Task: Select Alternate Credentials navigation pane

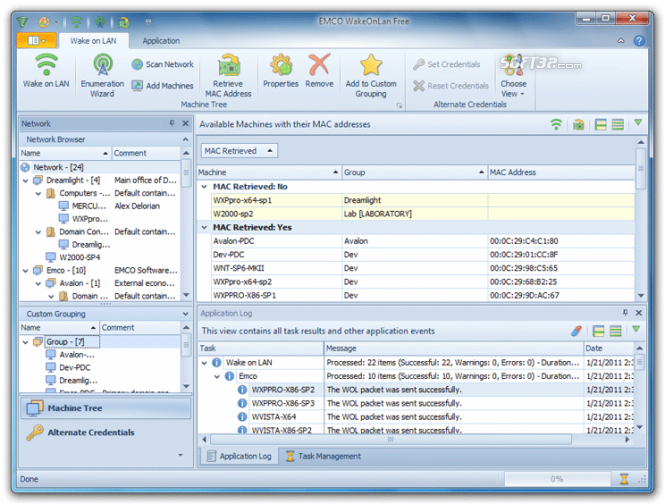Action: tap(105, 432)
